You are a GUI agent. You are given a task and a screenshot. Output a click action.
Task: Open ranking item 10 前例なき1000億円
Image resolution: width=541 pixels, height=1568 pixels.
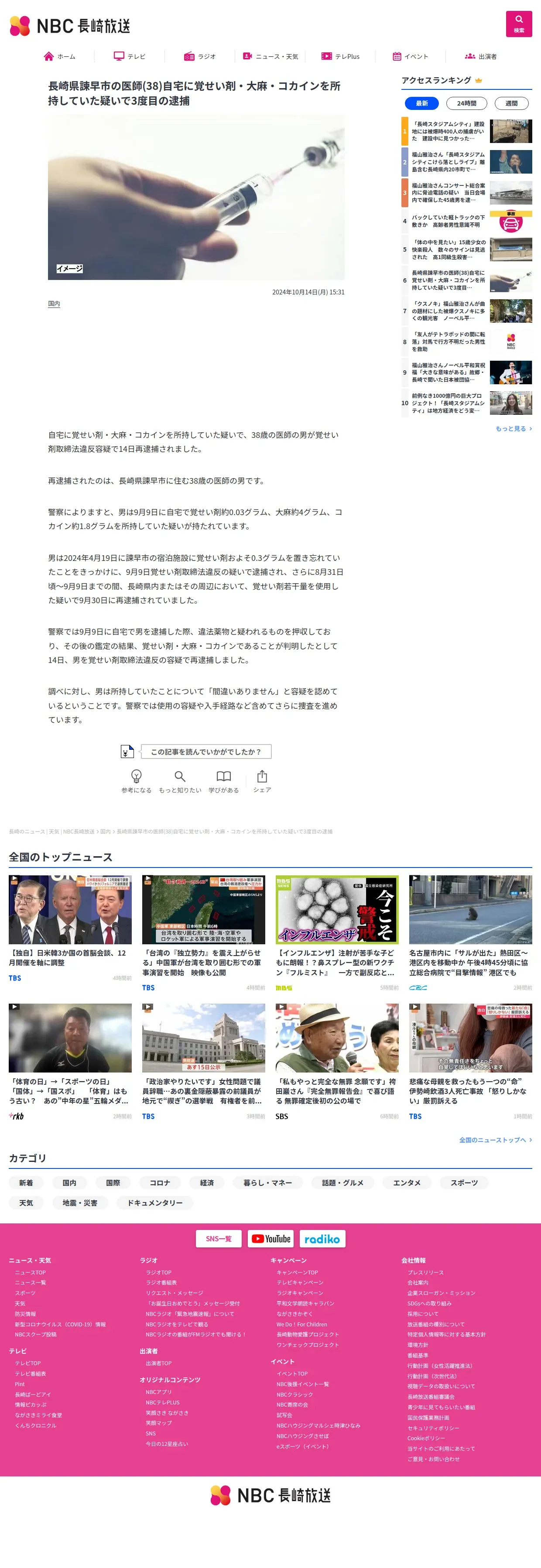click(467, 403)
